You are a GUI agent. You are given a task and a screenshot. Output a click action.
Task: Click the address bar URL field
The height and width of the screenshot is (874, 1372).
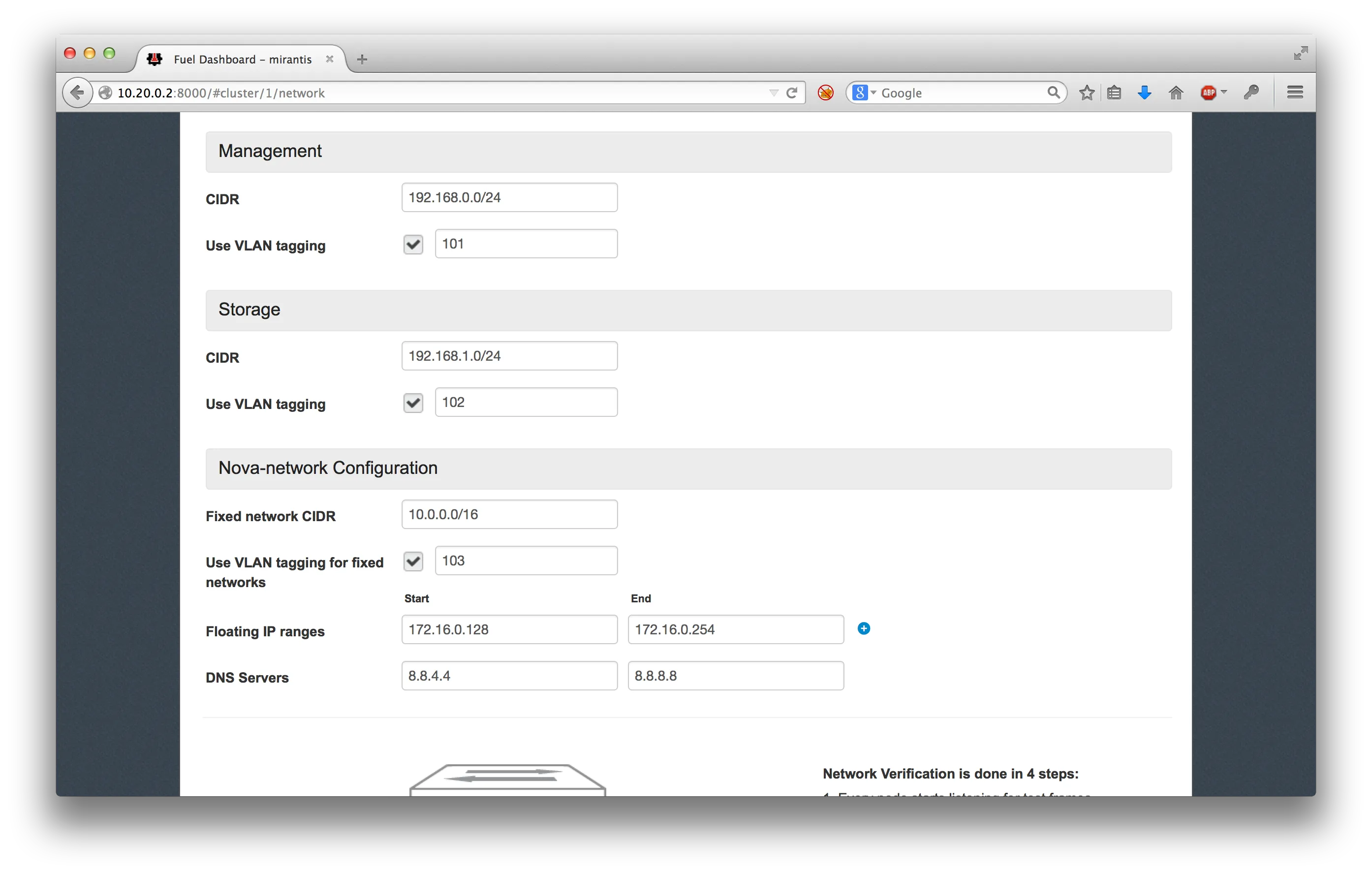click(x=439, y=93)
